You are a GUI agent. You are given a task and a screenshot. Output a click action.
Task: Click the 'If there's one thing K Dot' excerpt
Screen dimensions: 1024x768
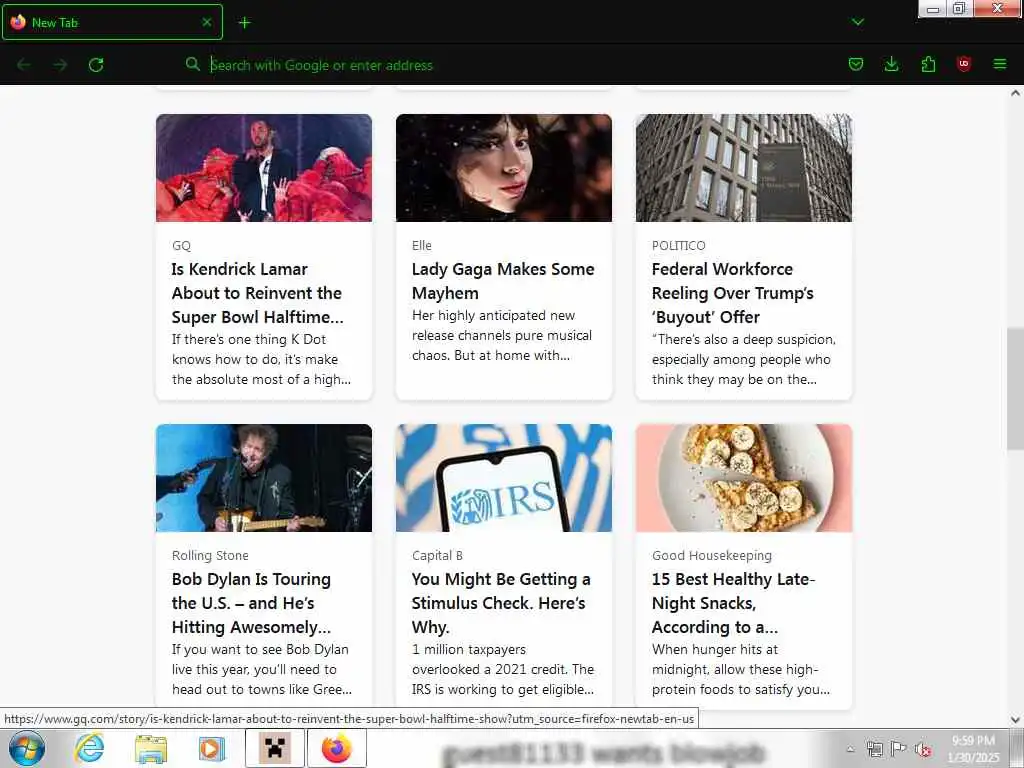[x=261, y=359]
